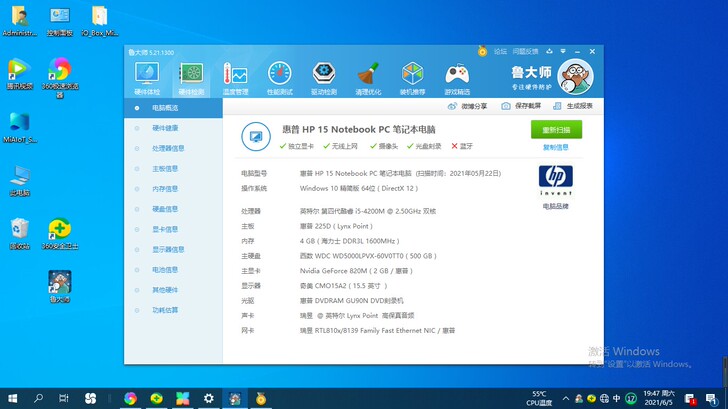Click the green 重新扫描 rescan button
This screenshot has width=728, height=409.
coord(556,130)
